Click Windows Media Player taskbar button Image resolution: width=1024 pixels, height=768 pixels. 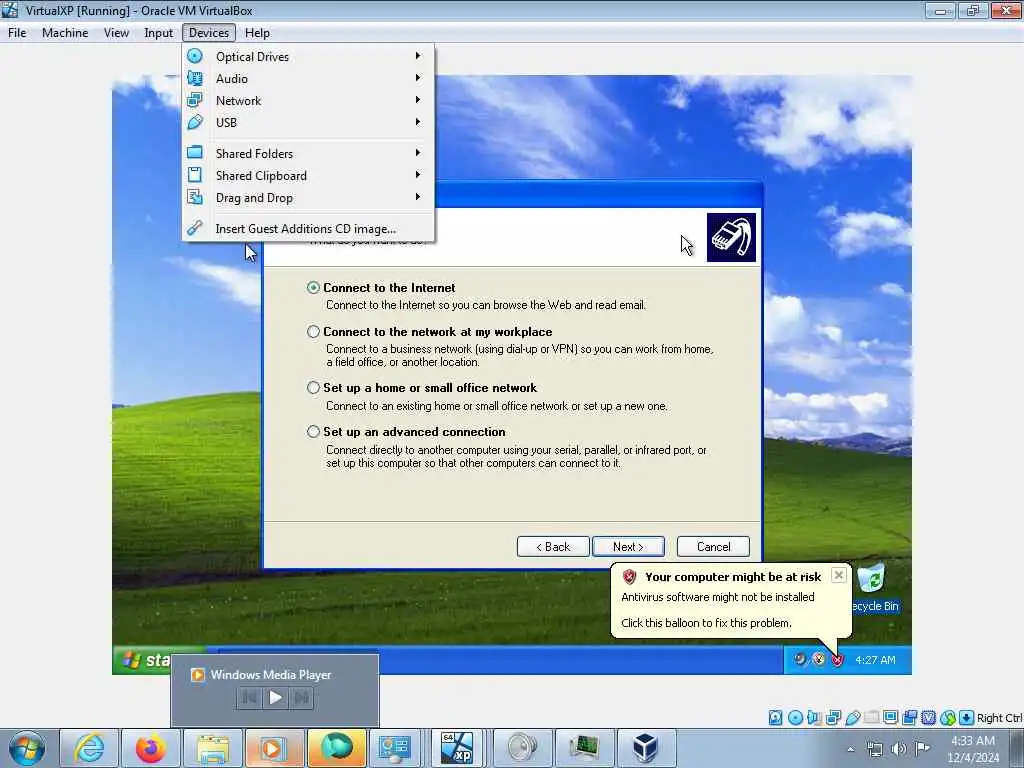(274, 748)
